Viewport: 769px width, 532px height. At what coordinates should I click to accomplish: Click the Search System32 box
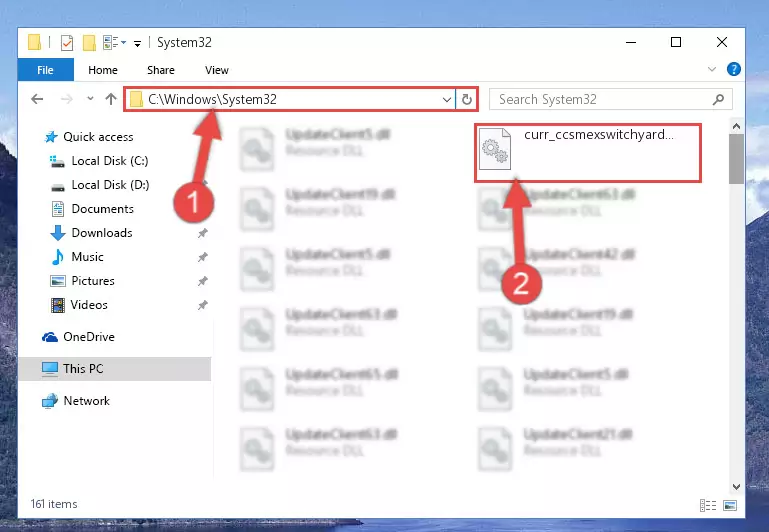(x=611, y=100)
